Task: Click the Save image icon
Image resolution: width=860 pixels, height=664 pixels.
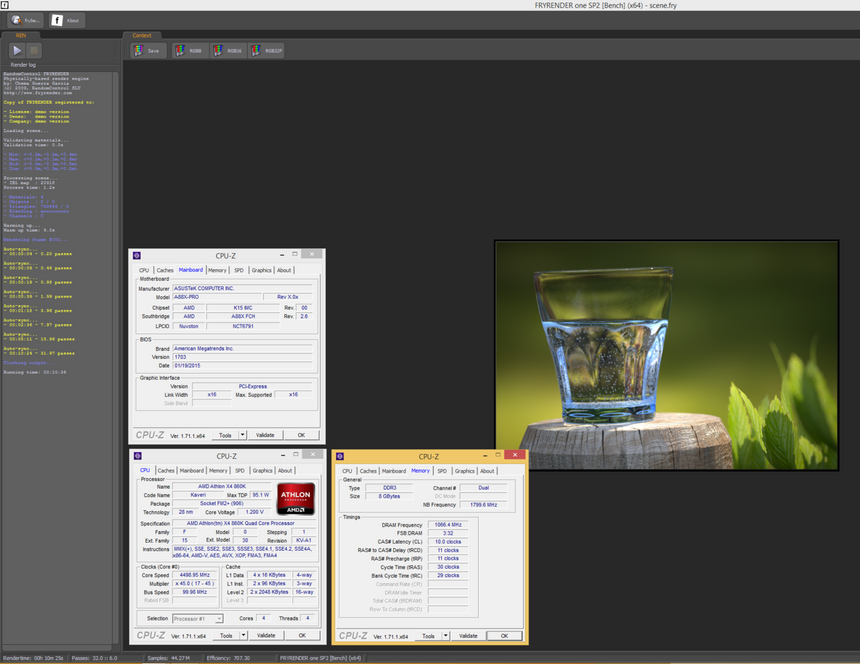Action: [146, 50]
